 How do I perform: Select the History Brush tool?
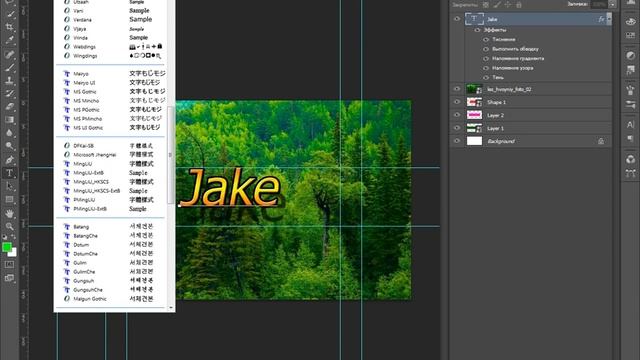click(x=10, y=93)
